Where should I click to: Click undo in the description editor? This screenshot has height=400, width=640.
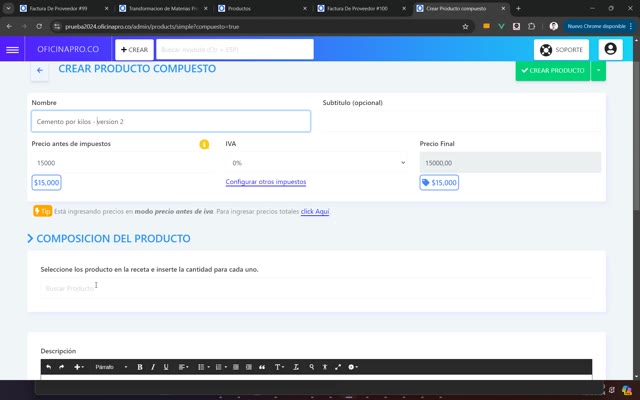[49, 367]
